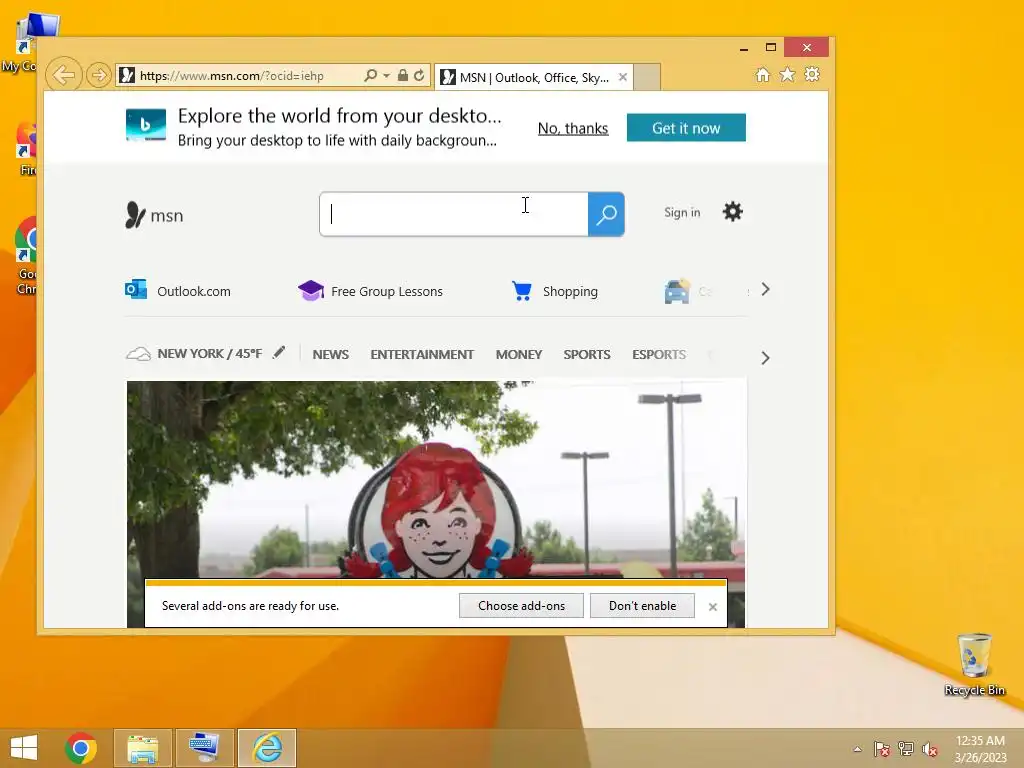Open a new blank tab
The height and width of the screenshot is (768, 1024).
click(647, 77)
